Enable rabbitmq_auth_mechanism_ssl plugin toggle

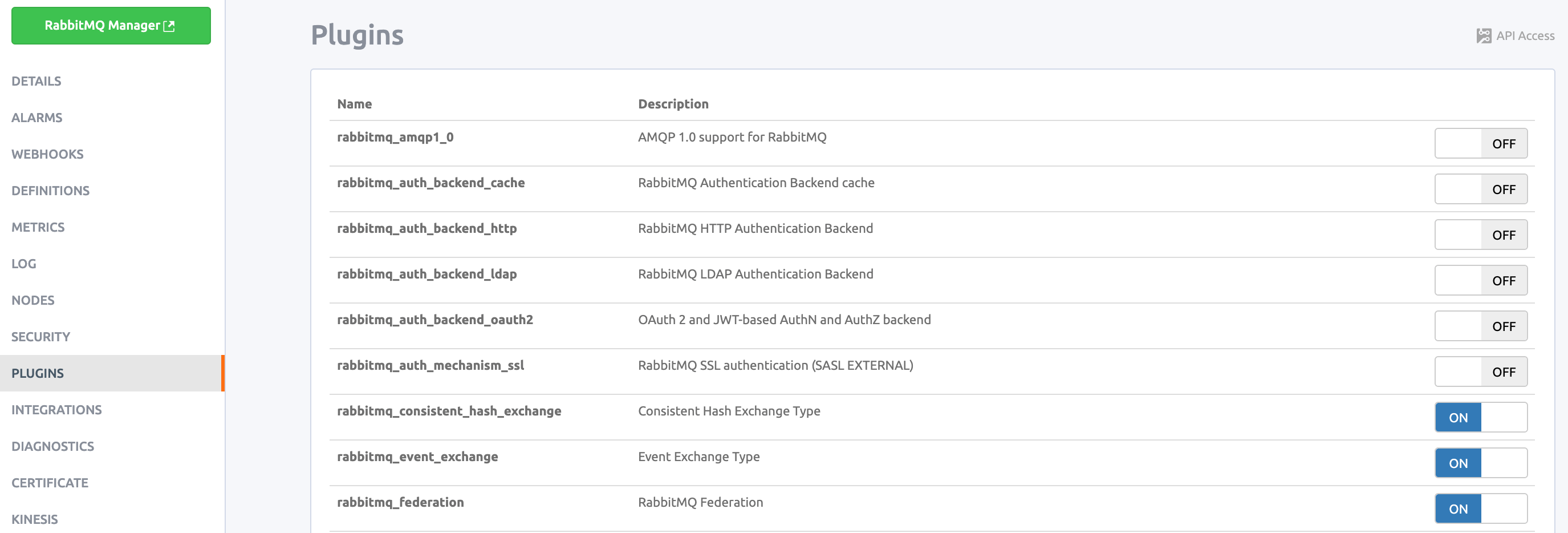(1480, 372)
